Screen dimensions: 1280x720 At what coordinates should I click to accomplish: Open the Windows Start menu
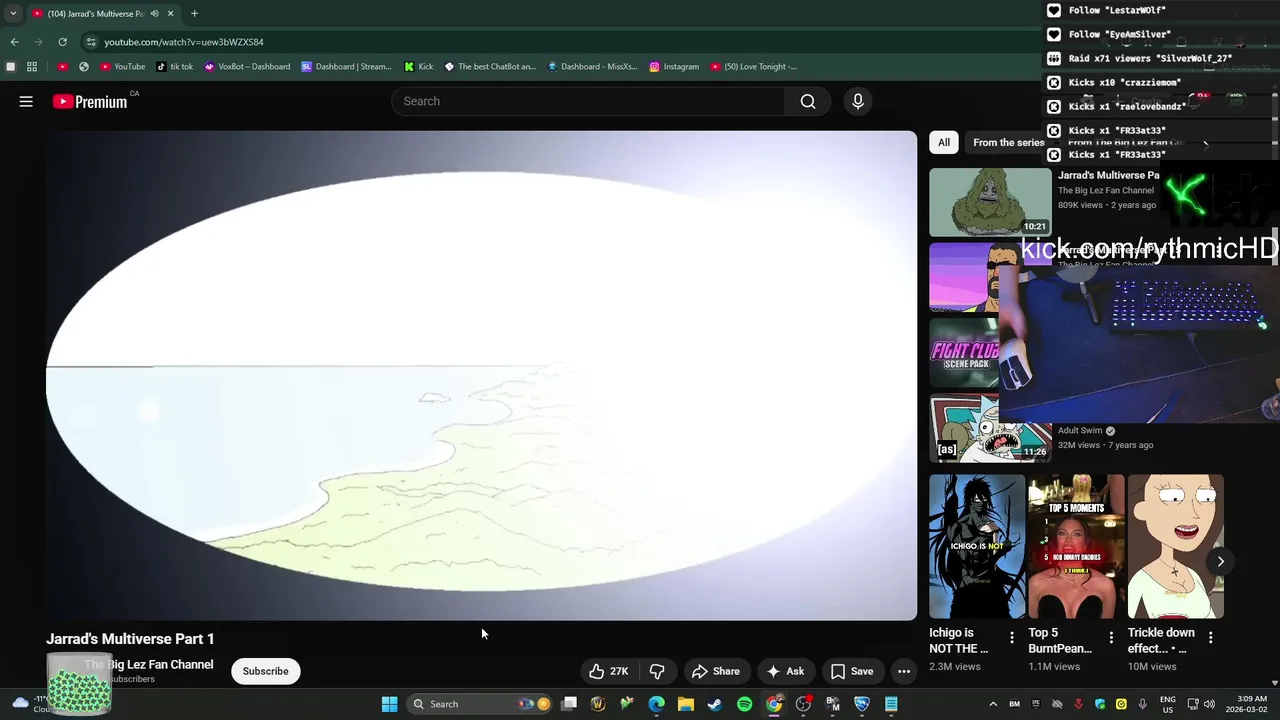coord(389,704)
